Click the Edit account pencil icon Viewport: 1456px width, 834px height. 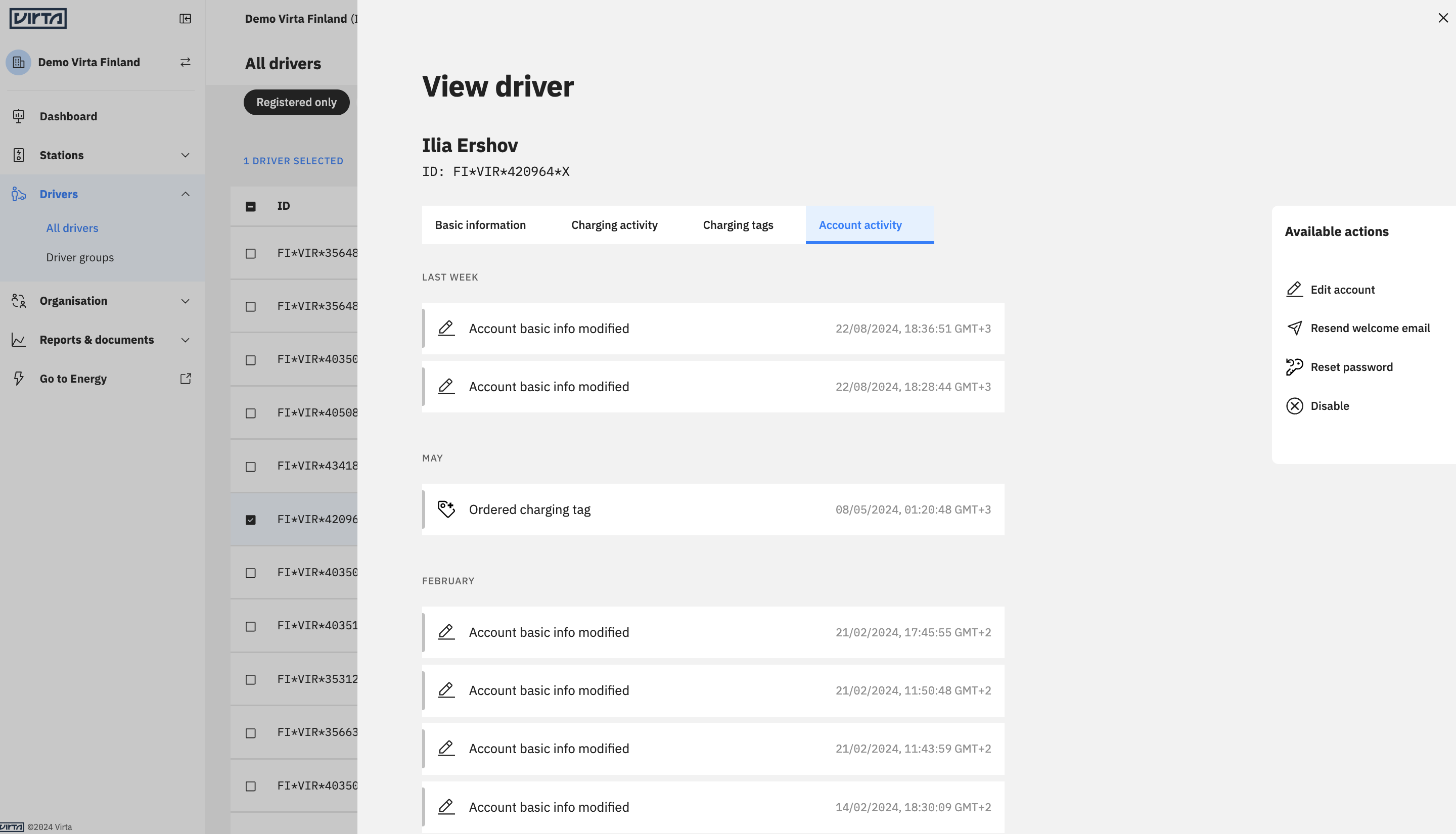point(1295,289)
